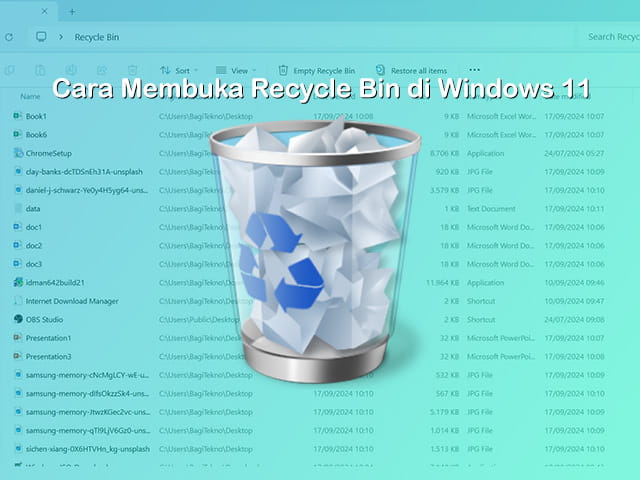Click date 10/09/2024 09:46 in idman642build21 row

click(x=574, y=282)
